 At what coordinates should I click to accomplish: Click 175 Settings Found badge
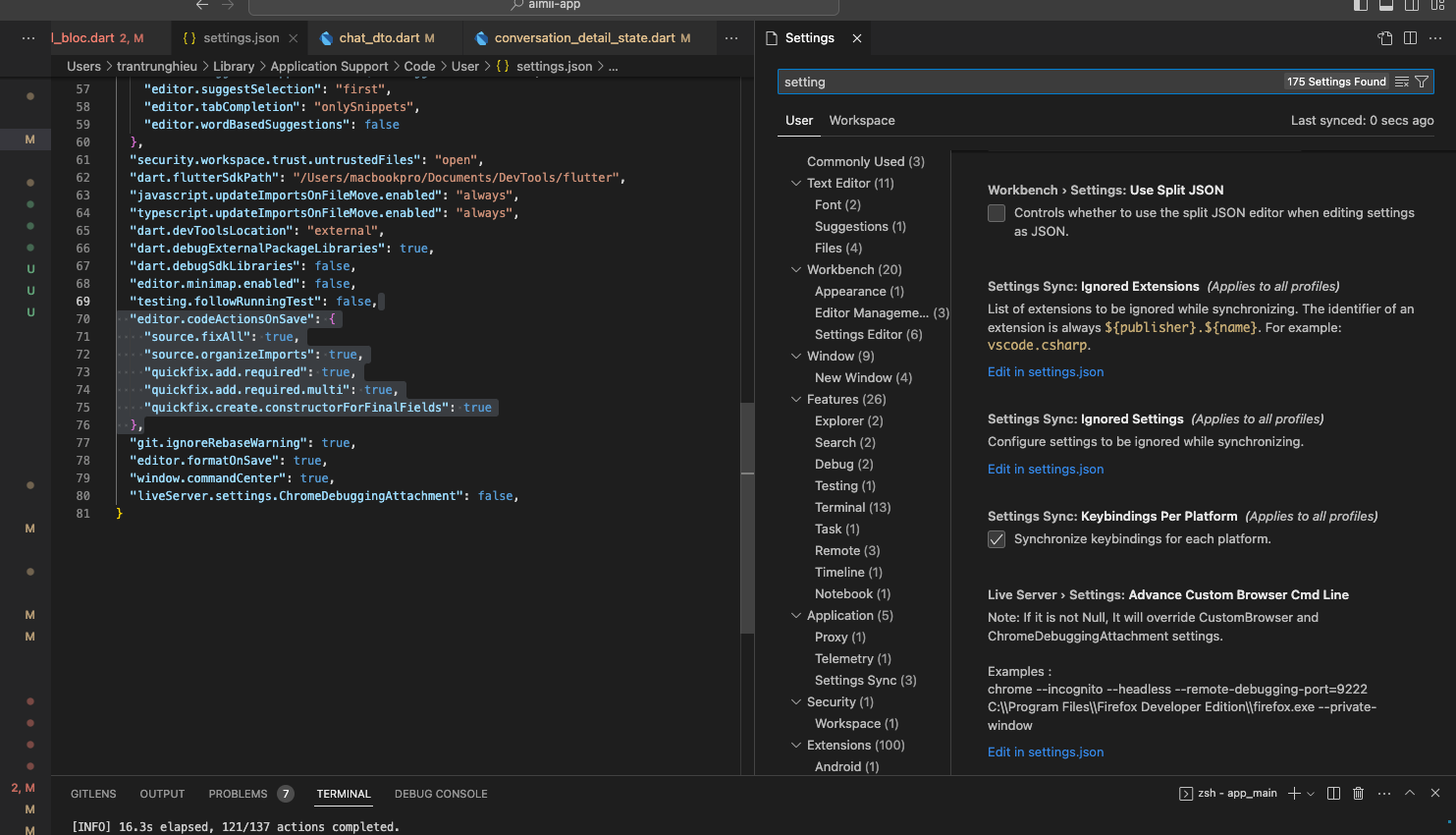click(x=1336, y=82)
